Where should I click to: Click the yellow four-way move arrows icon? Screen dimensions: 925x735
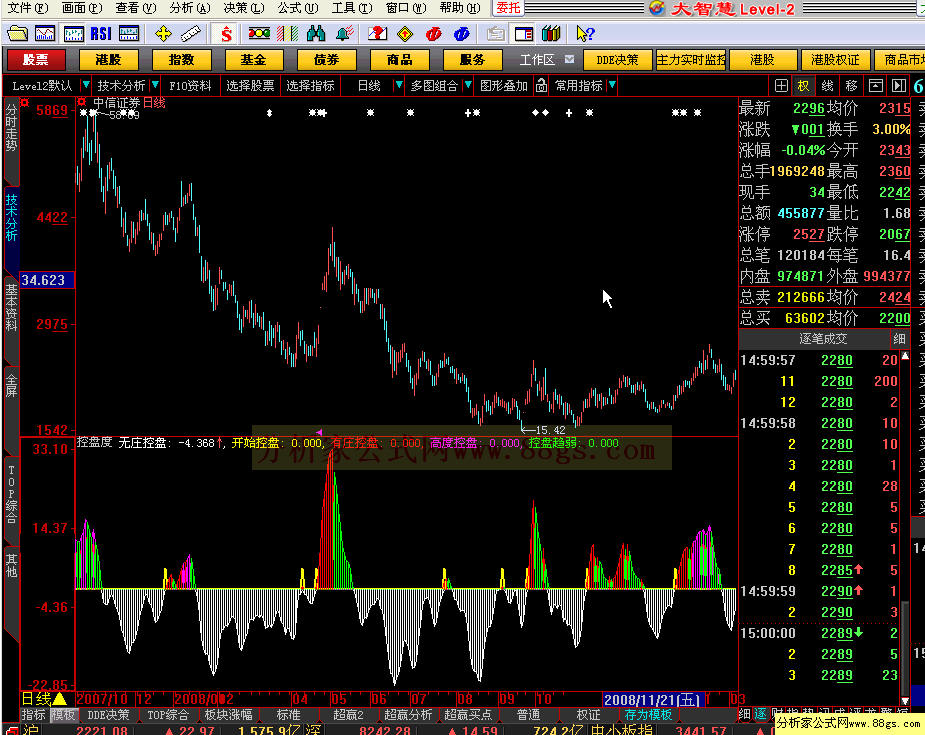point(163,34)
